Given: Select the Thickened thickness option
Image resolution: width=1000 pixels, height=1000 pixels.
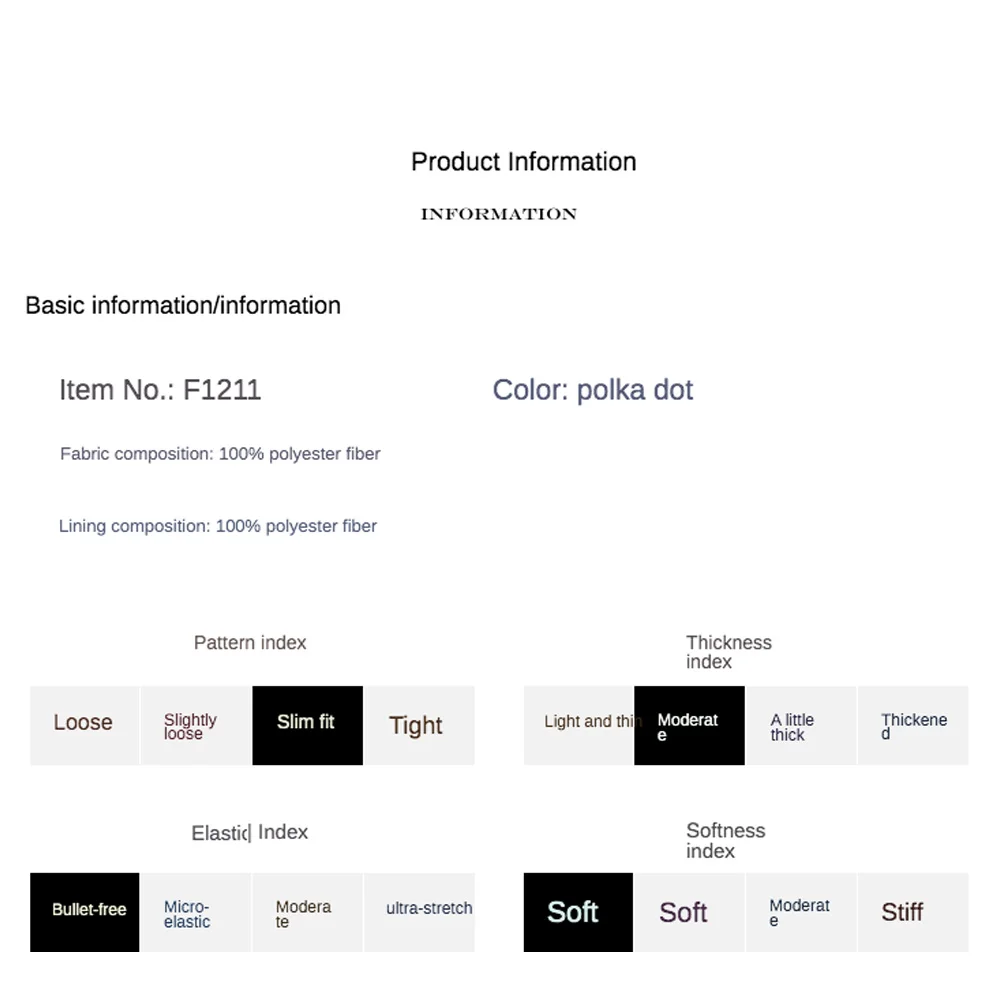Looking at the screenshot, I should coord(913,725).
